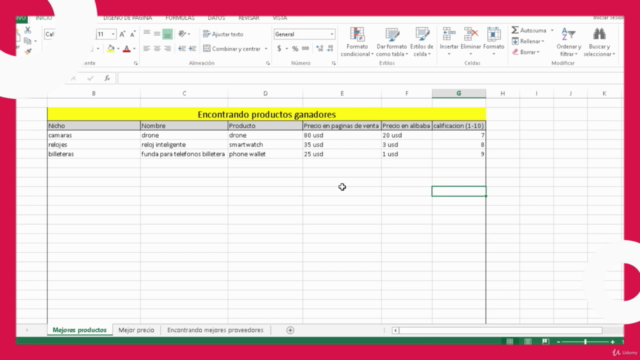The image size is (640, 360).
Task: Open the FÓRMULAS ribbon tab
Action: coord(180,18)
